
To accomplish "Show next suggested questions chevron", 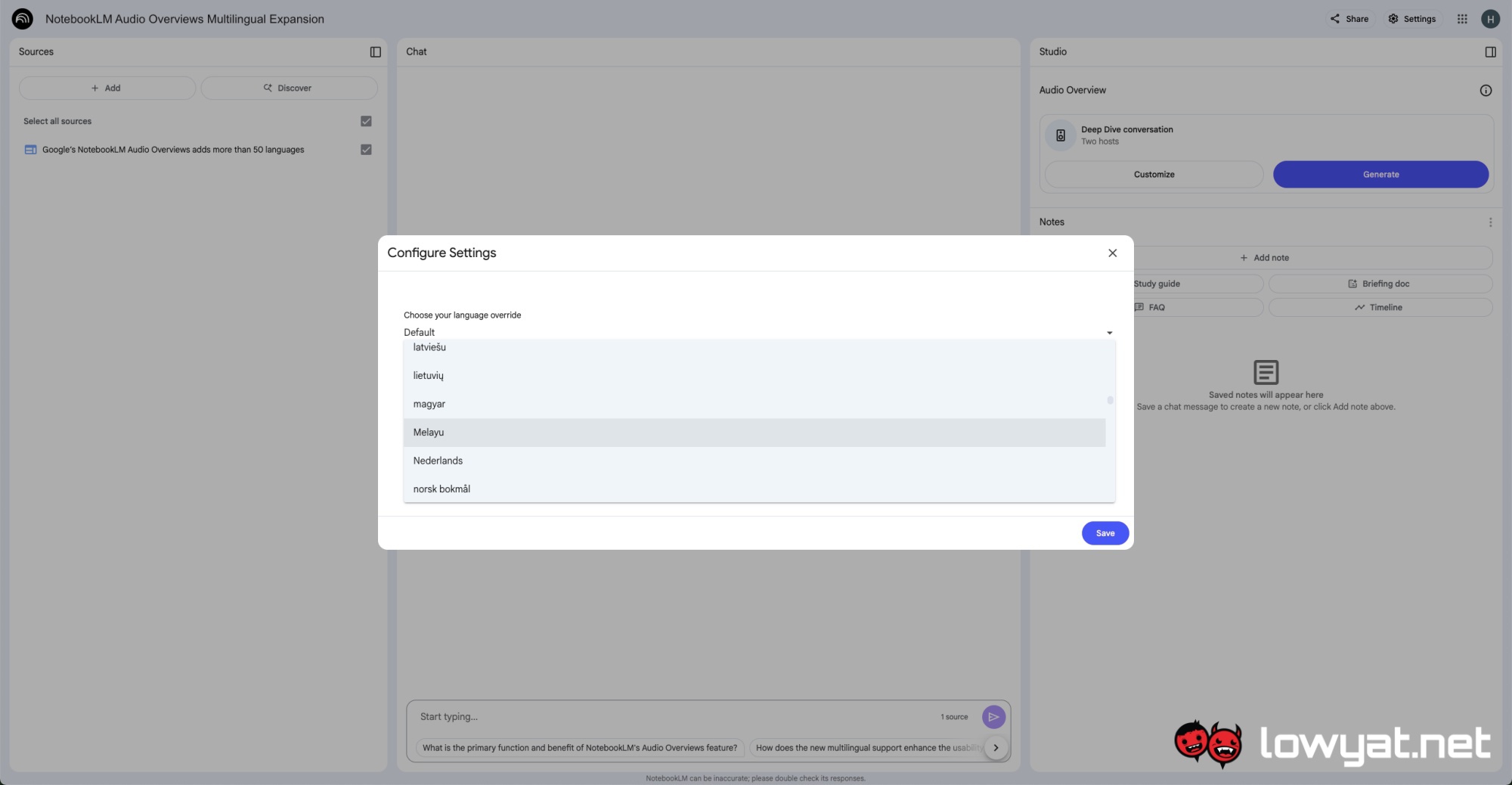I will coord(996,748).
